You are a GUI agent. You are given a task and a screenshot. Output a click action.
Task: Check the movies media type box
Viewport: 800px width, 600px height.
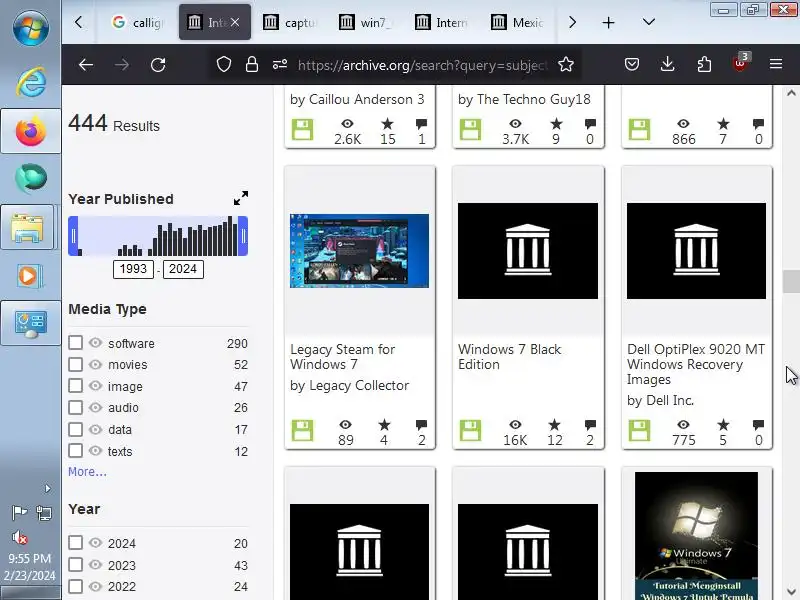tap(76, 364)
